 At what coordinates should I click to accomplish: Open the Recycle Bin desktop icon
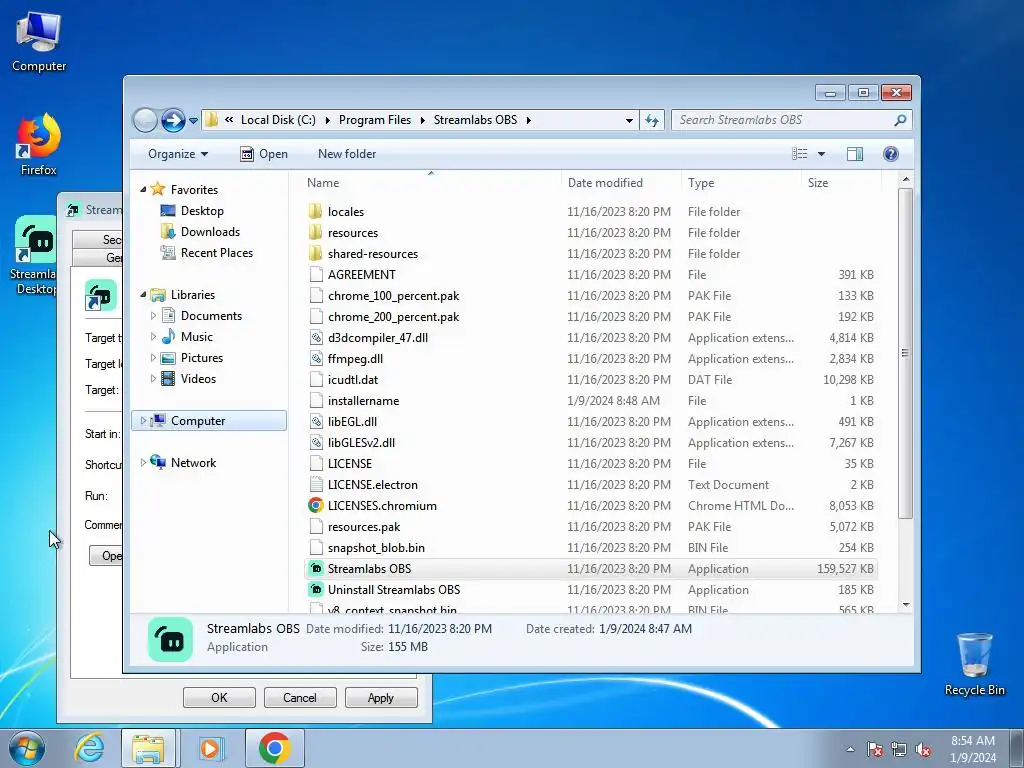click(974, 664)
